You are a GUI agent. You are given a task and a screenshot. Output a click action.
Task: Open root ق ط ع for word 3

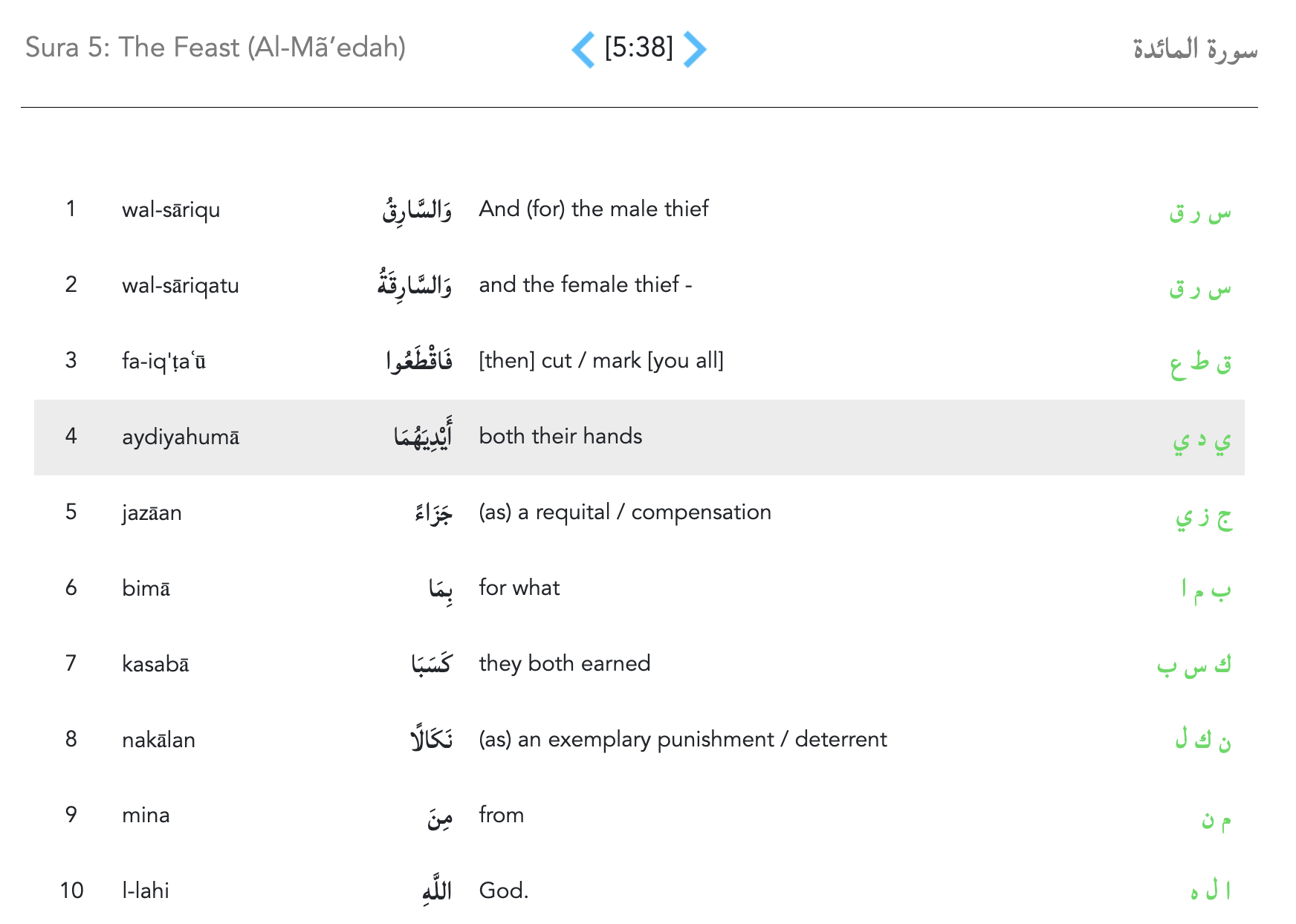click(1199, 364)
